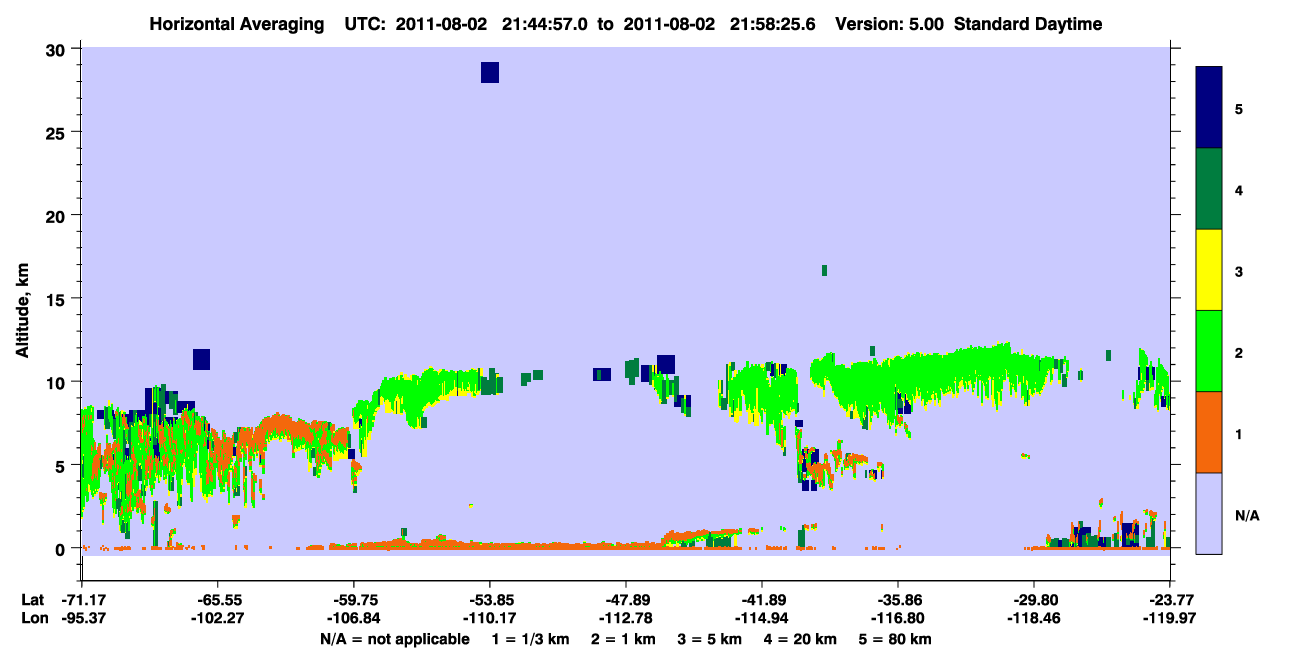The height and width of the screenshot is (667, 1300).
Task: Click the 'Lon' row label
Action: [x=33, y=618]
